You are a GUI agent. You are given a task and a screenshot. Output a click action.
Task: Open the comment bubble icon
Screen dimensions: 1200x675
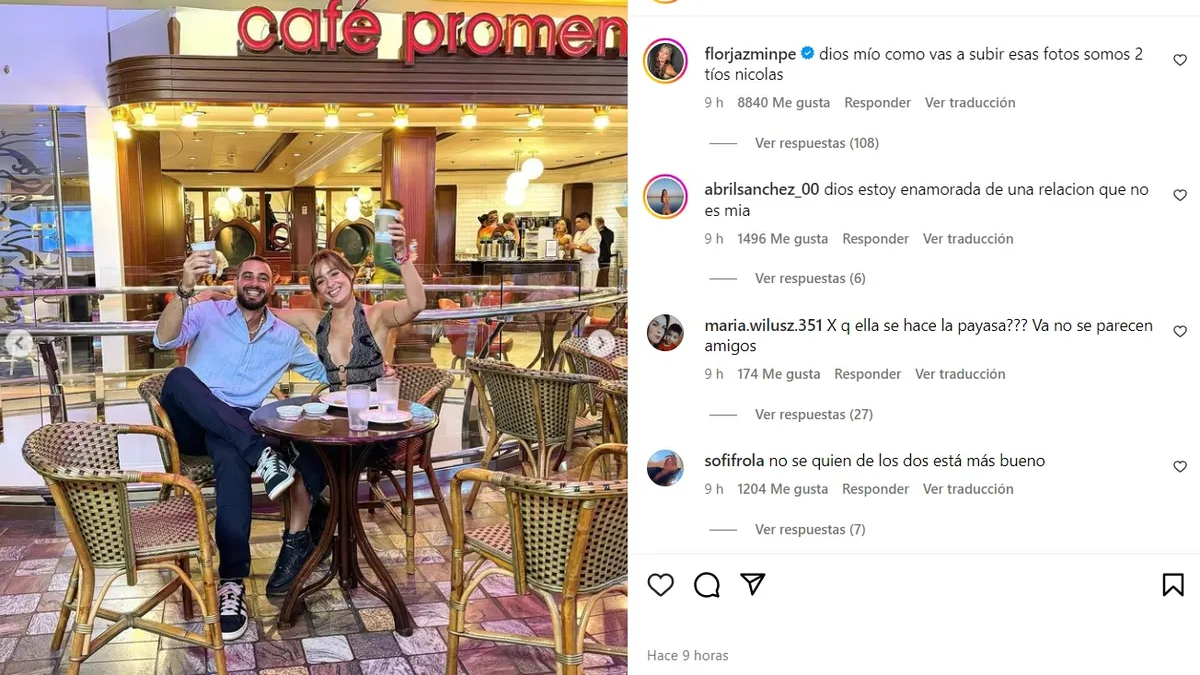(707, 585)
